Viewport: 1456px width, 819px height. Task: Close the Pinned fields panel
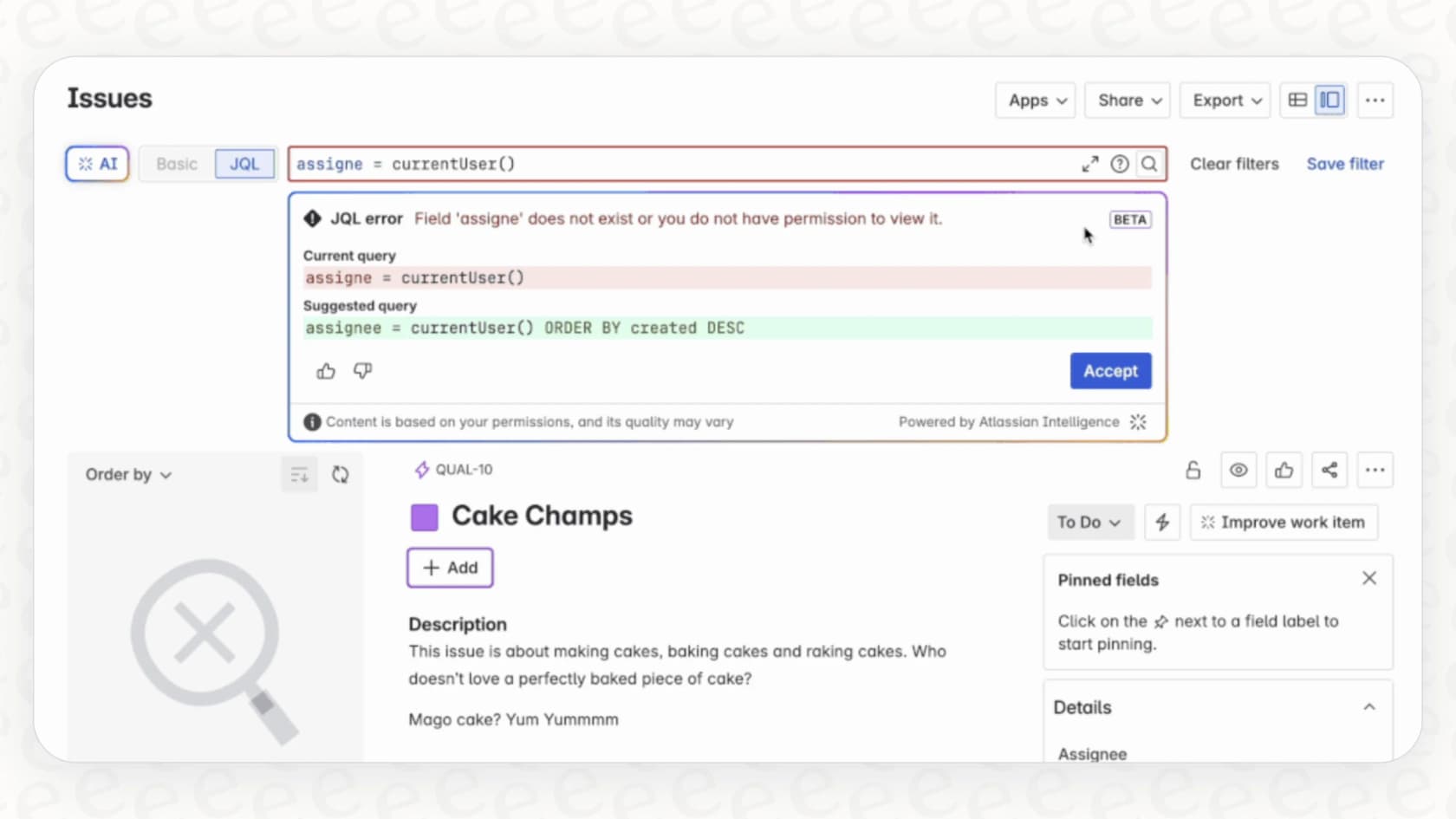point(1369,578)
